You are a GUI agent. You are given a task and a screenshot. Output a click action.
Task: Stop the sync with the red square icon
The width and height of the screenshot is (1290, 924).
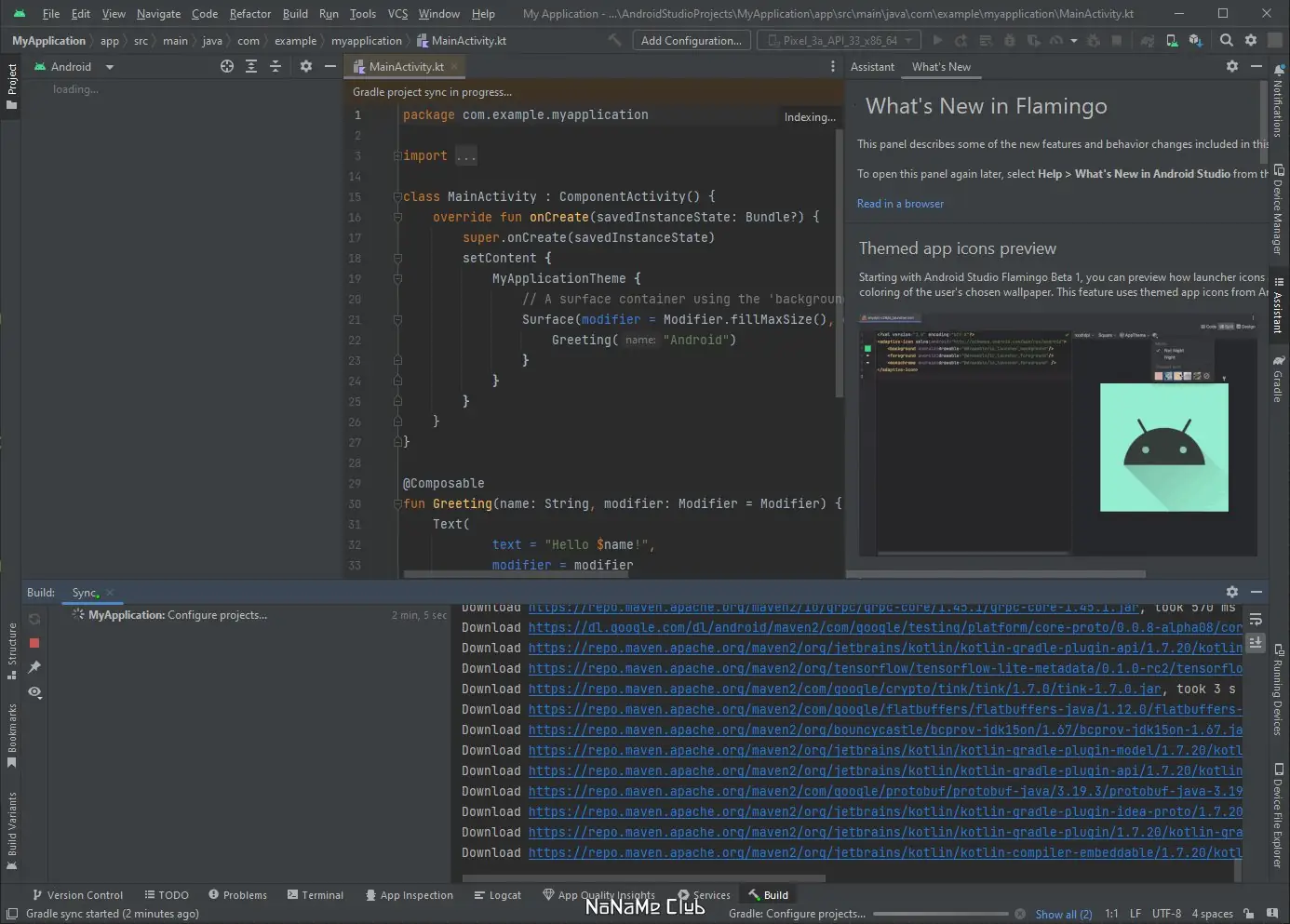(34, 642)
